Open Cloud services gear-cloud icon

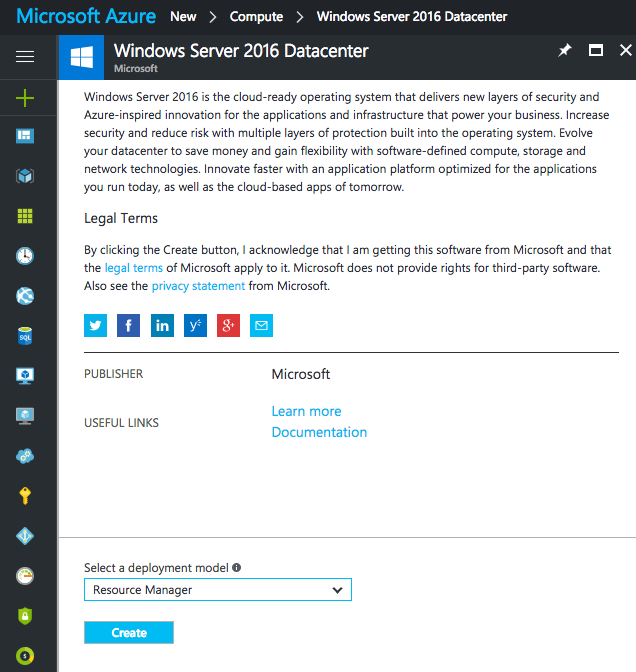click(25, 456)
